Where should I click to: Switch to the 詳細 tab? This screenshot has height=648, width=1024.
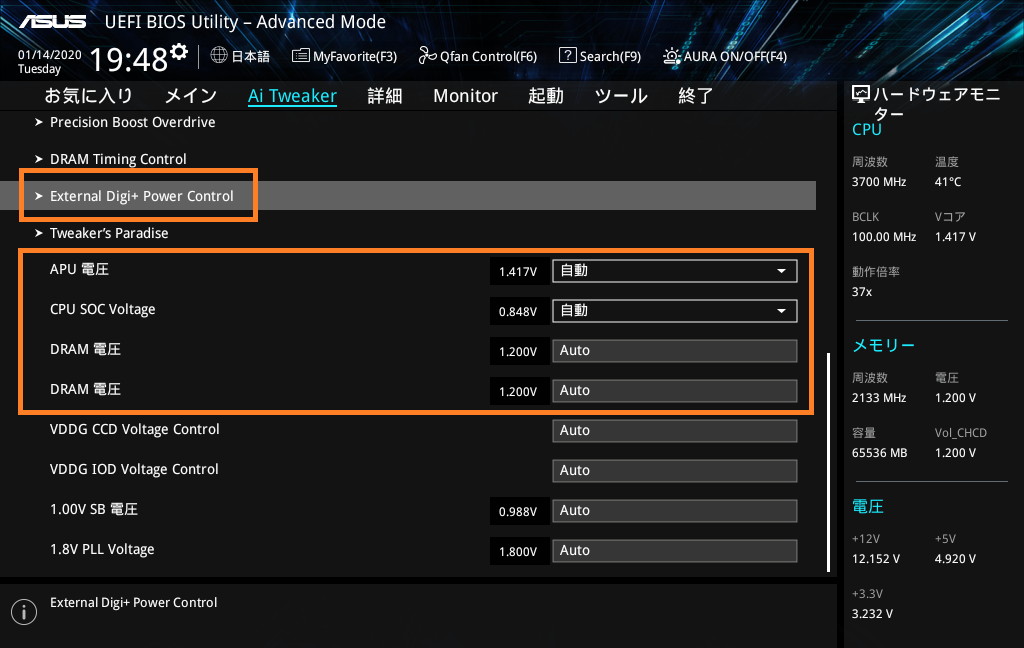pyautogui.click(x=384, y=96)
